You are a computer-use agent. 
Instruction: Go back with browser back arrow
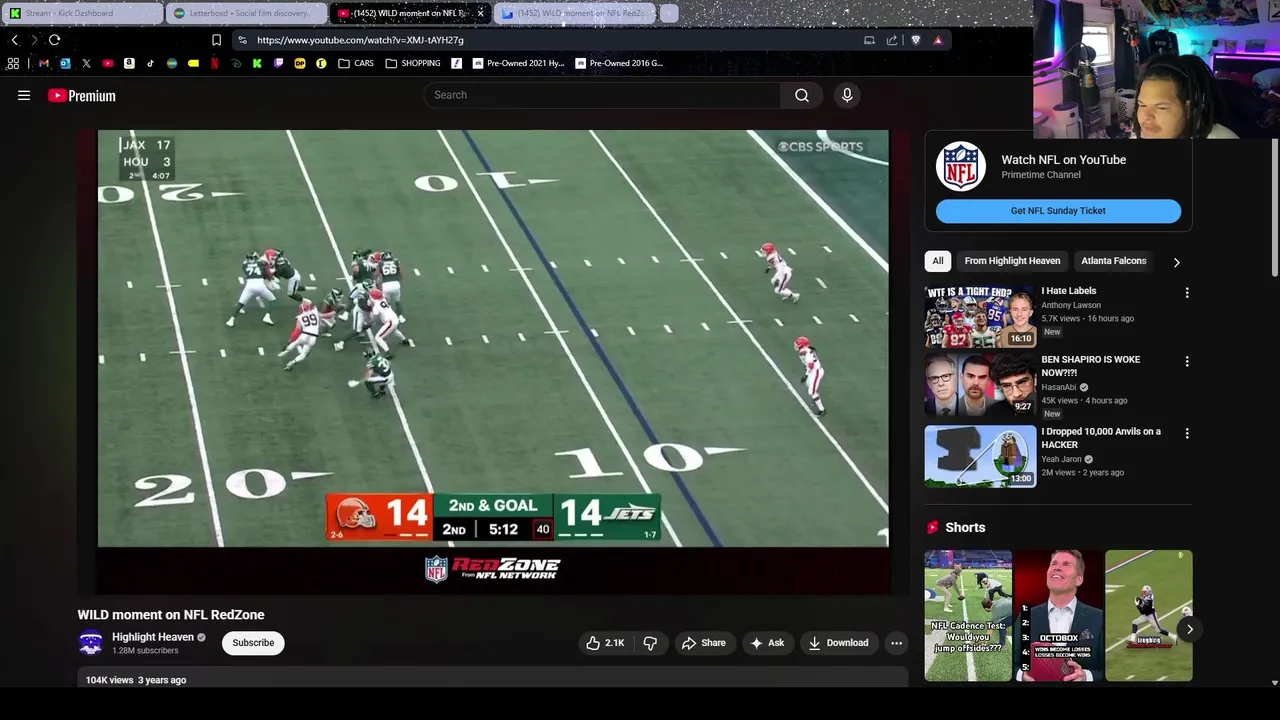(14, 40)
